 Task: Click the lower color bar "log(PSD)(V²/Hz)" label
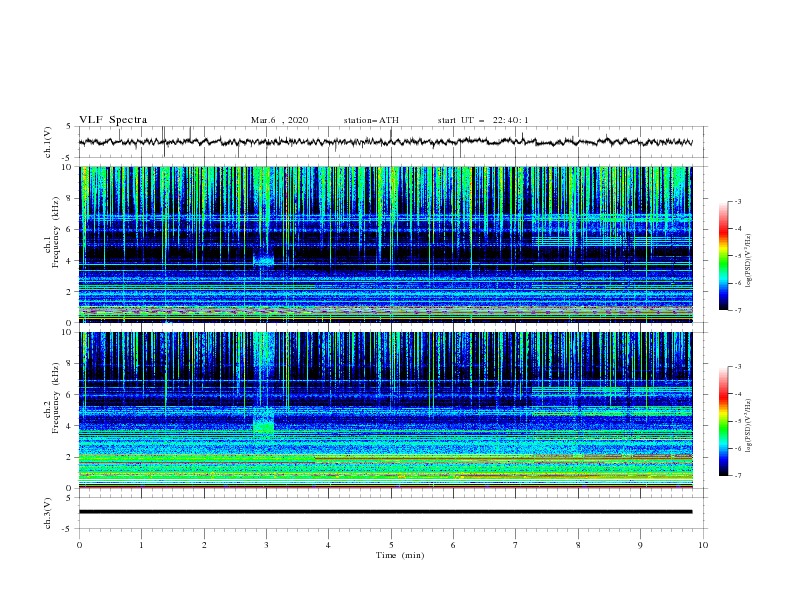tap(749, 425)
